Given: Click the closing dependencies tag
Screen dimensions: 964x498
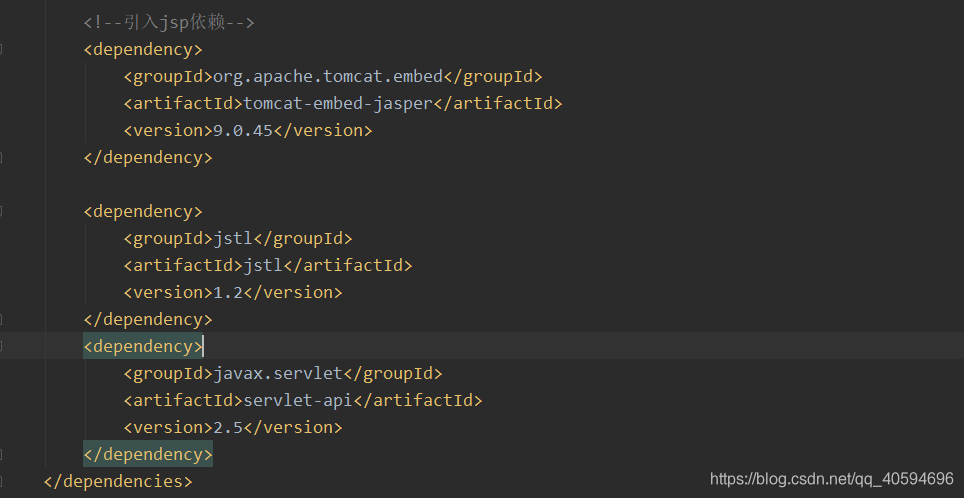Looking at the screenshot, I should (x=118, y=481).
